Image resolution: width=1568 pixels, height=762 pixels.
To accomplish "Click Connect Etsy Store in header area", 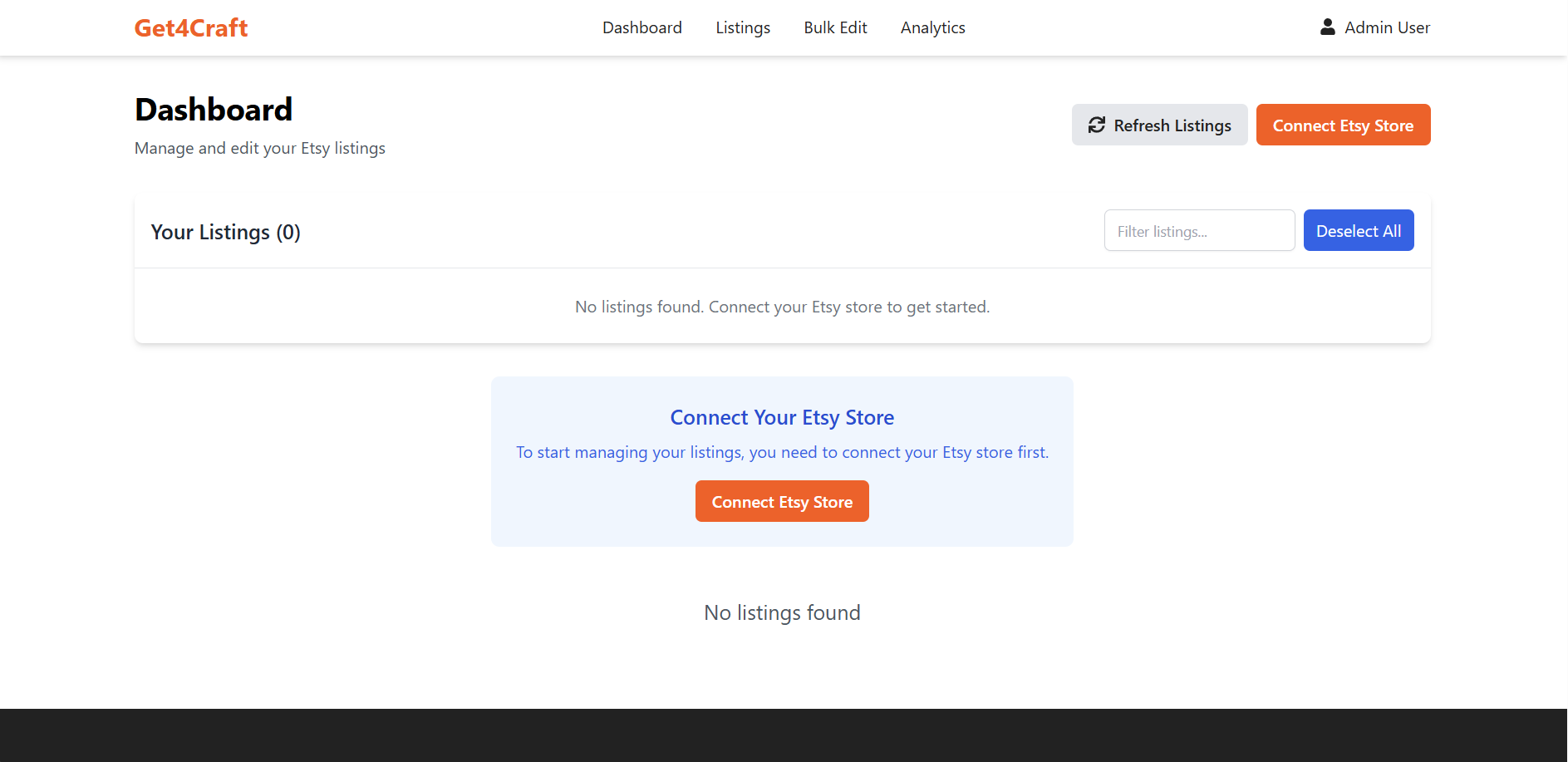I will (1343, 125).
